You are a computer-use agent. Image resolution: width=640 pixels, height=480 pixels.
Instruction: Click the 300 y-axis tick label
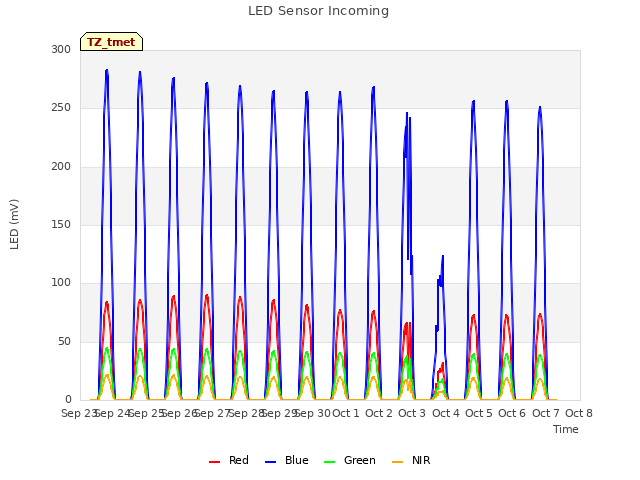[61, 49]
